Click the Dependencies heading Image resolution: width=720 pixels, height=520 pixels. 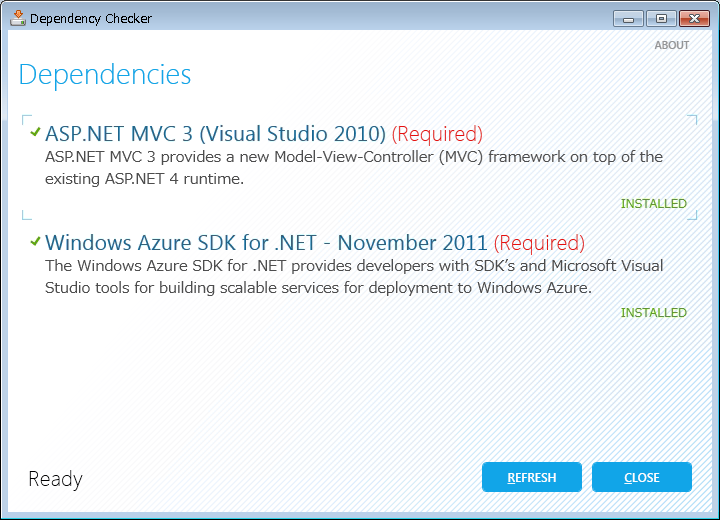click(105, 74)
